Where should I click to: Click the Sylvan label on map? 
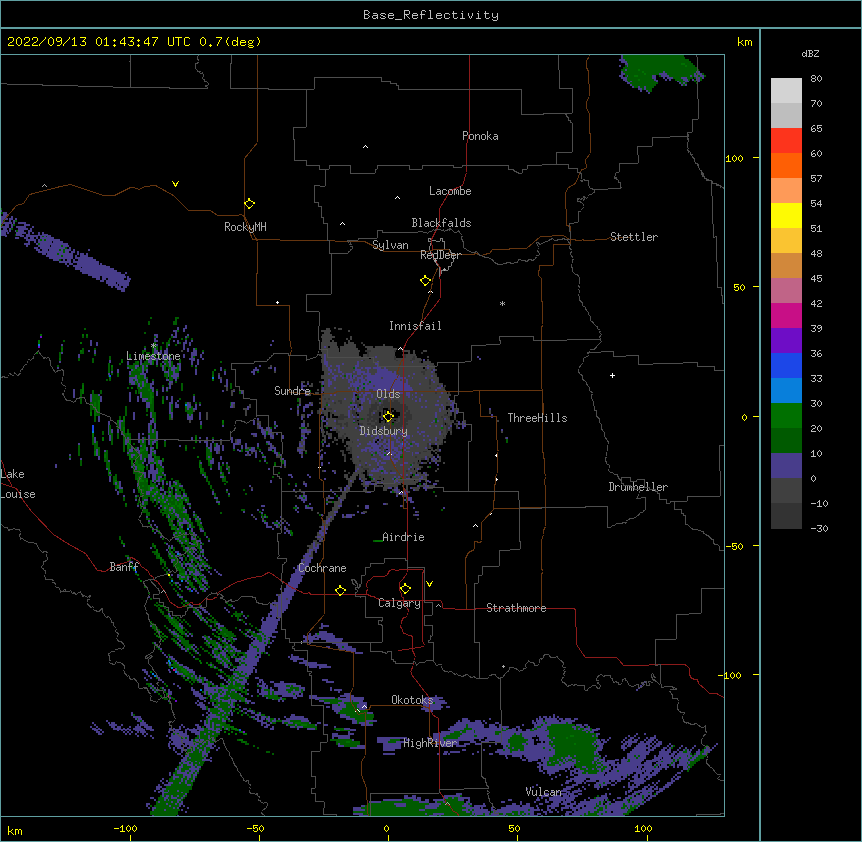[390, 245]
